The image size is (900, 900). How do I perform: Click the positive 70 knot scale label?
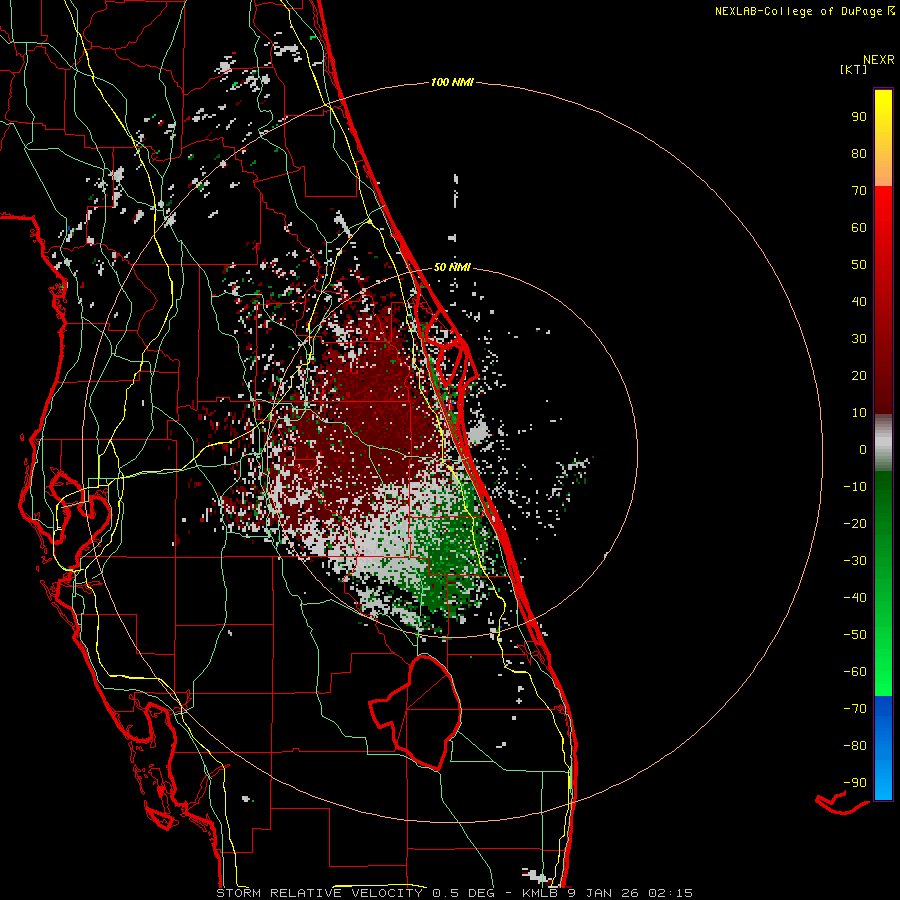tap(859, 191)
